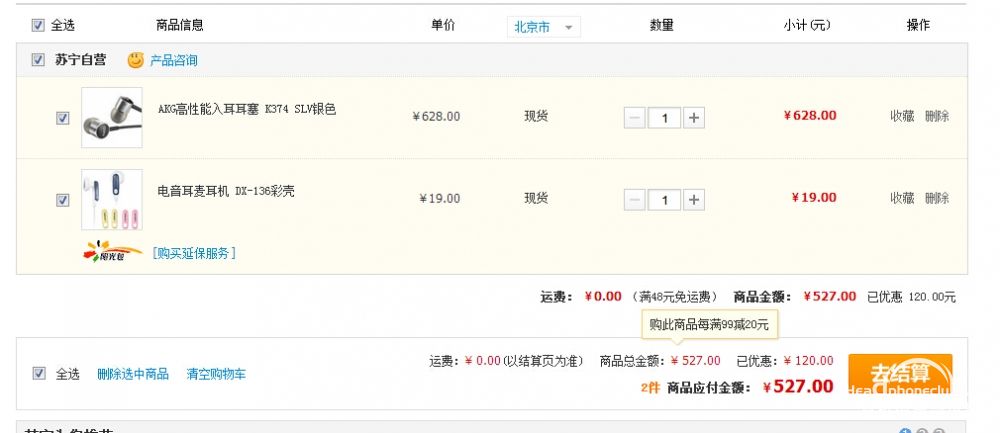The height and width of the screenshot is (433, 1000).
Task: Click the 商品信息 column header
Action: click(x=180, y=26)
